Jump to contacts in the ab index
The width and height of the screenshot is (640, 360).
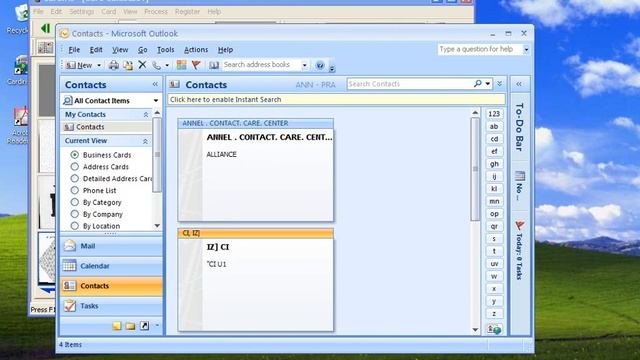[x=494, y=127]
